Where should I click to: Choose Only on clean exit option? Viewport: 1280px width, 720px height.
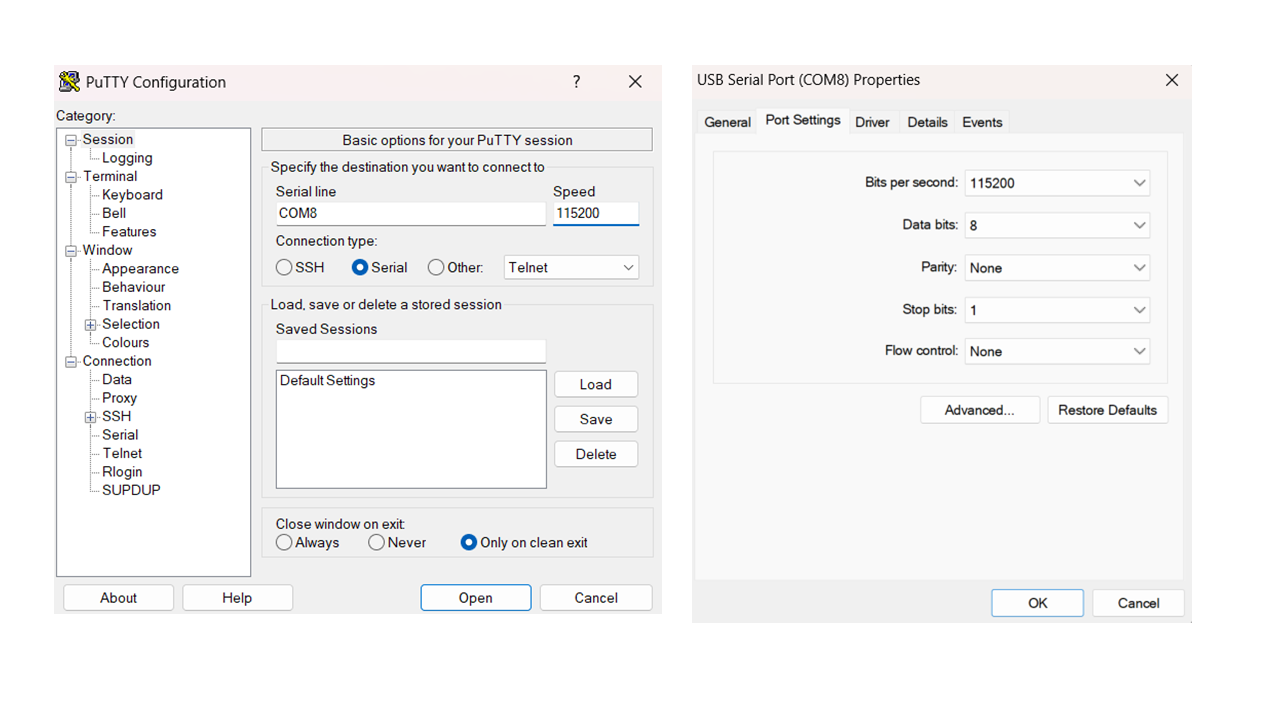tap(469, 542)
